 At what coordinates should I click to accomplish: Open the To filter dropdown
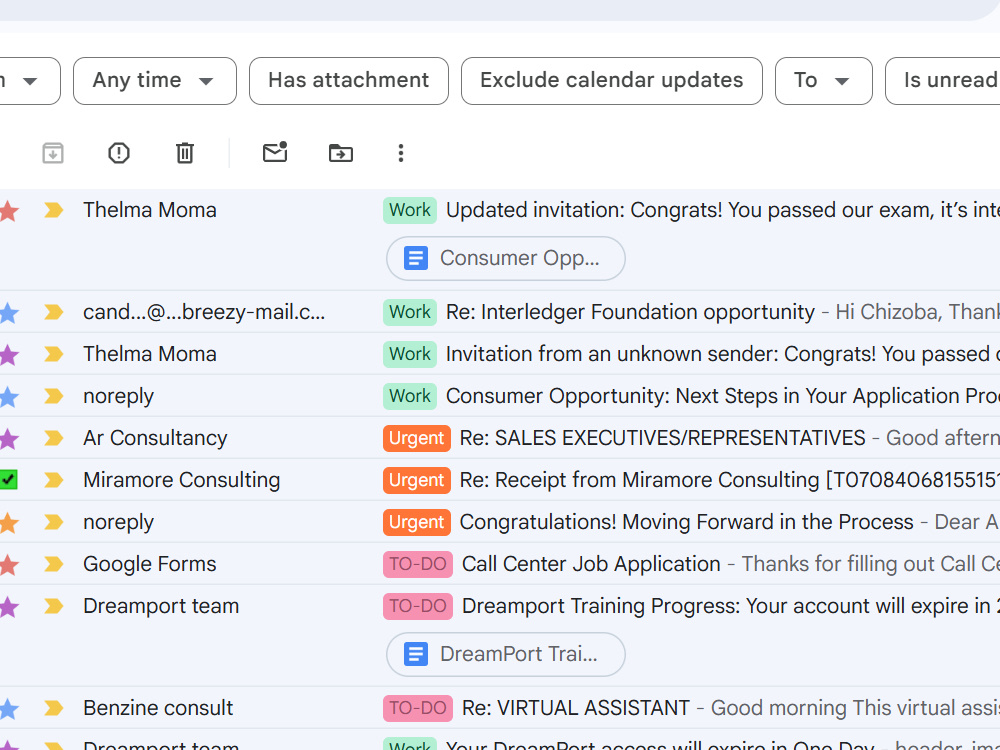[x=823, y=81]
